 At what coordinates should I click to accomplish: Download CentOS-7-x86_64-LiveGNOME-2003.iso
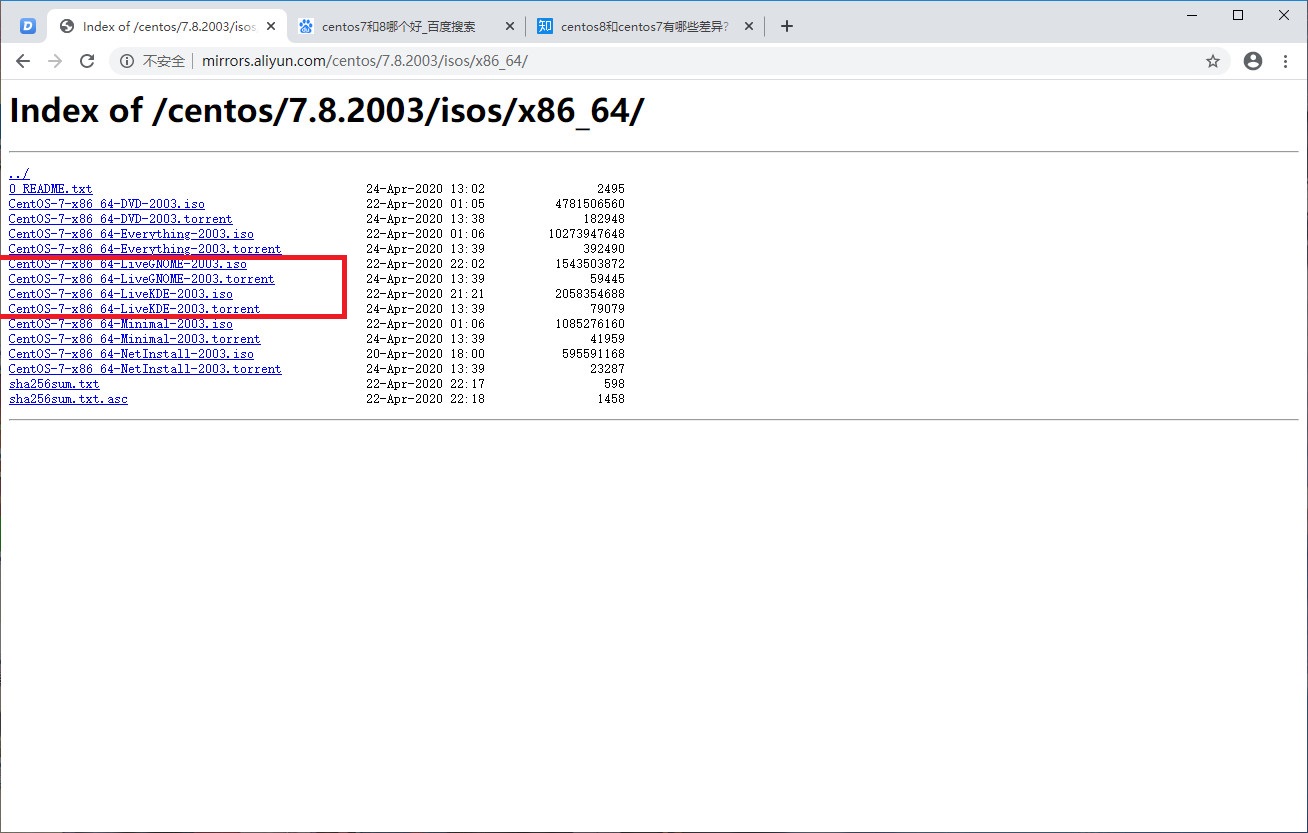point(127,264)
